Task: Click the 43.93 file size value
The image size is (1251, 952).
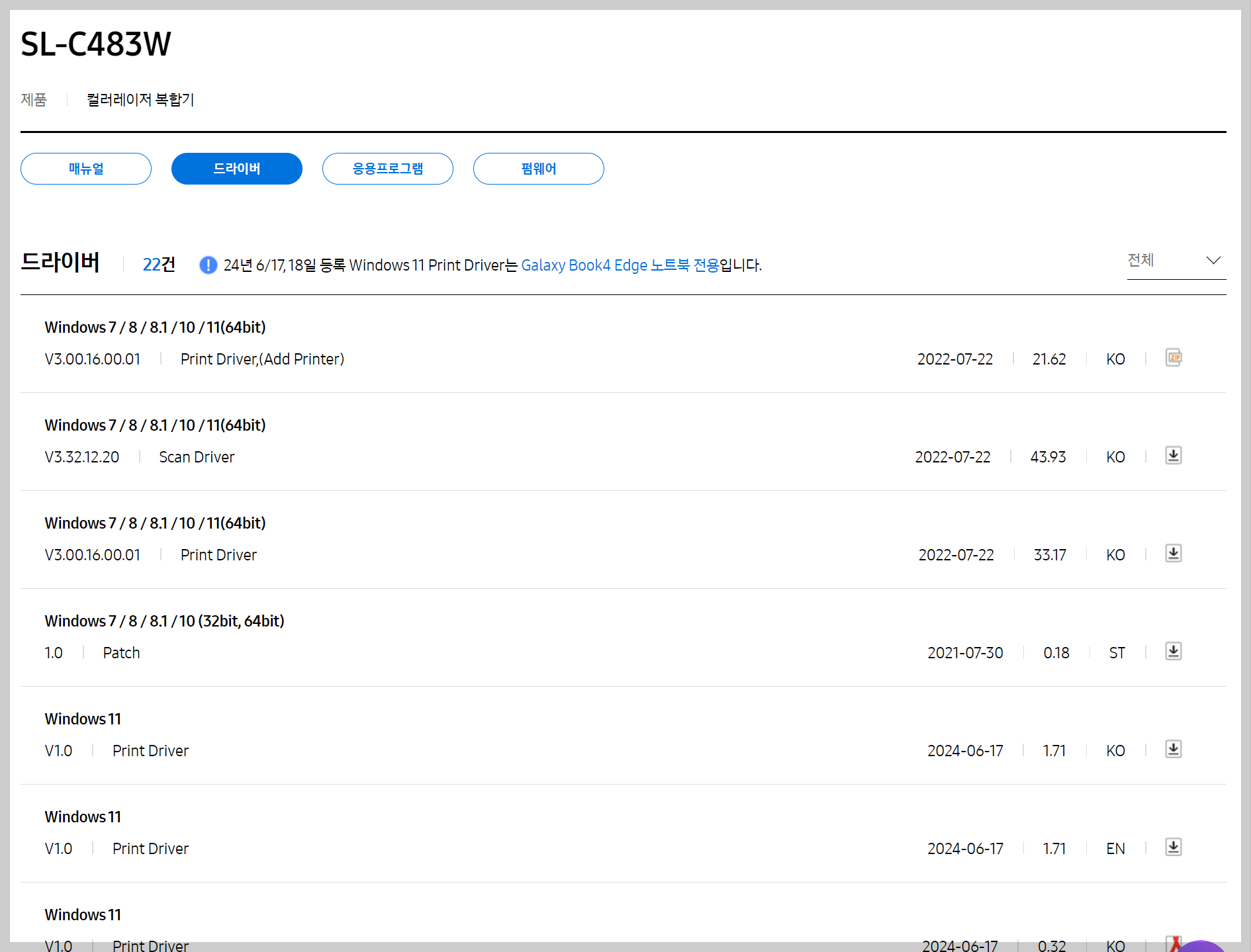Action: pos(1048,457)
